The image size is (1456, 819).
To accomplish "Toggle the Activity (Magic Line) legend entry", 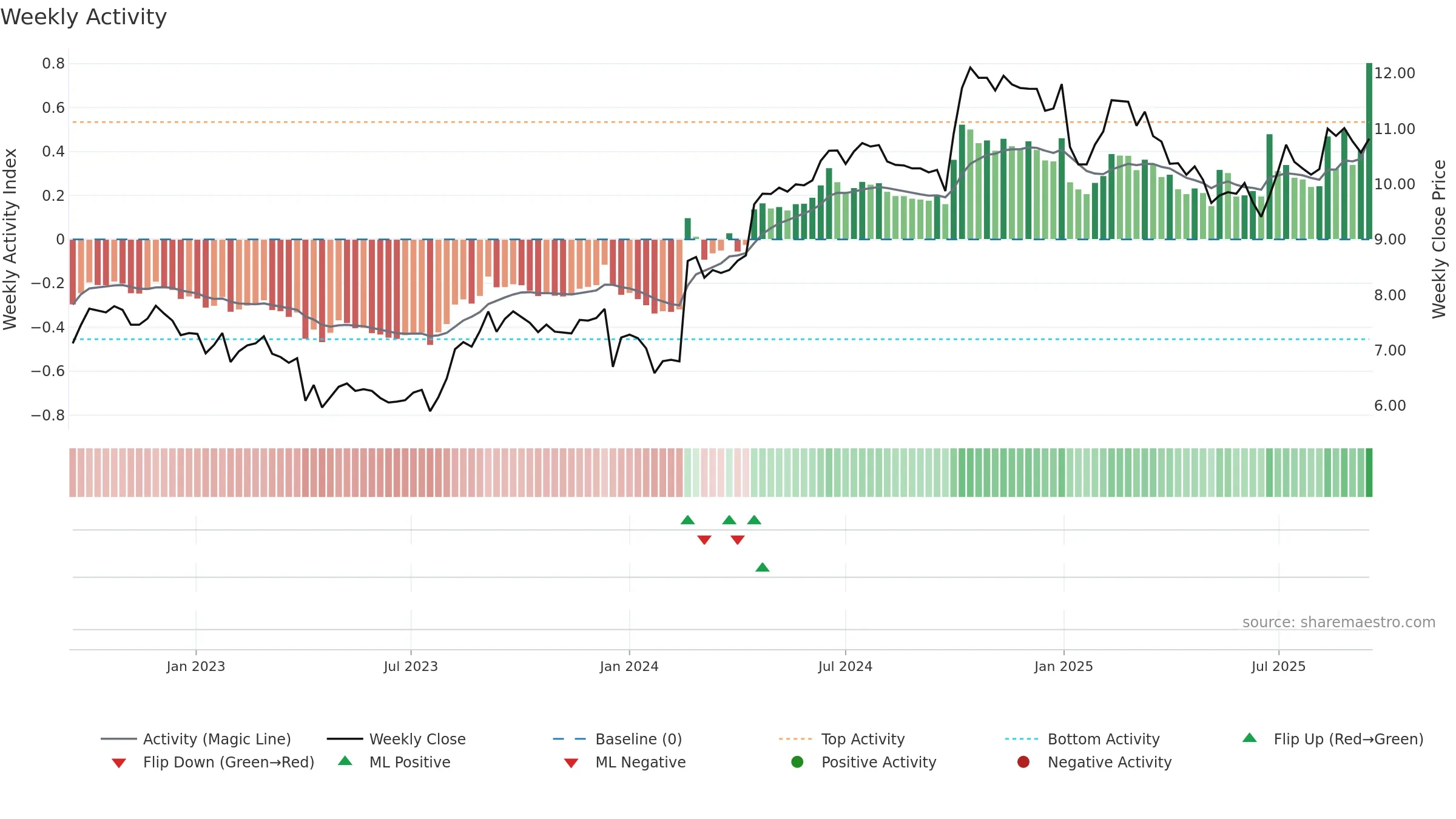I will [x=196, y=739].
